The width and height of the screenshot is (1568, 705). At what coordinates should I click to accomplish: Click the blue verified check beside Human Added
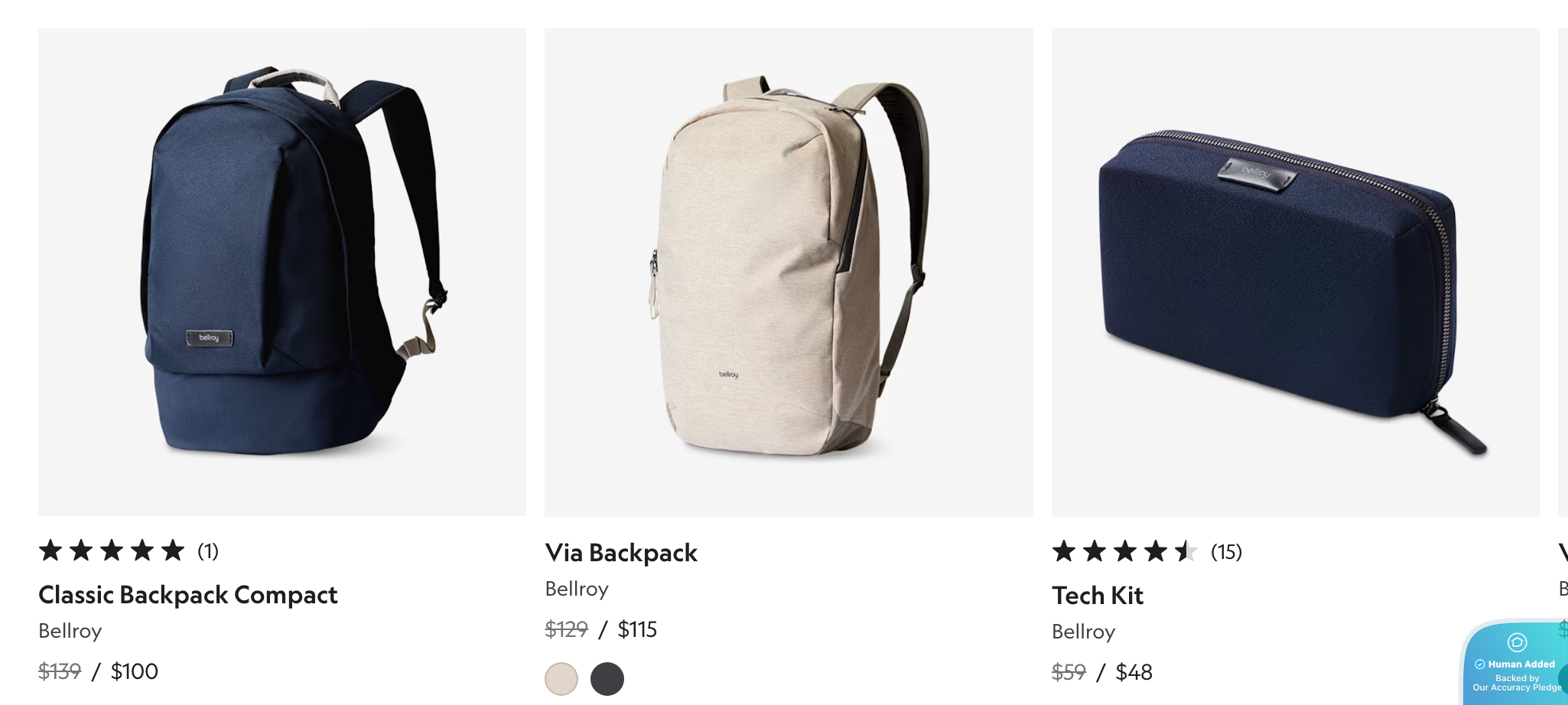(1479, 664)
